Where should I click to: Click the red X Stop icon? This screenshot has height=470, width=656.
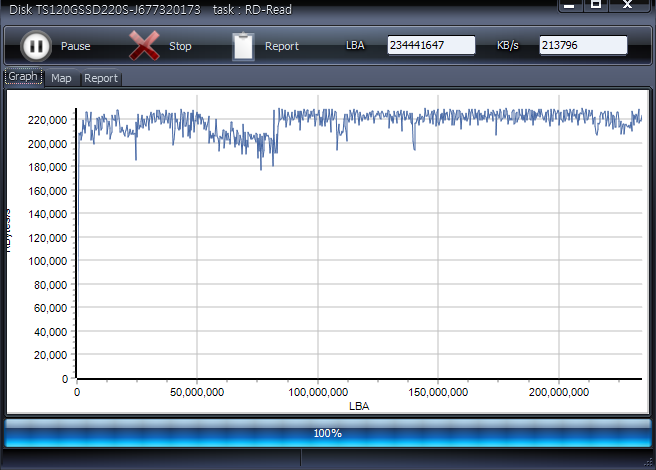pos(145,46)
